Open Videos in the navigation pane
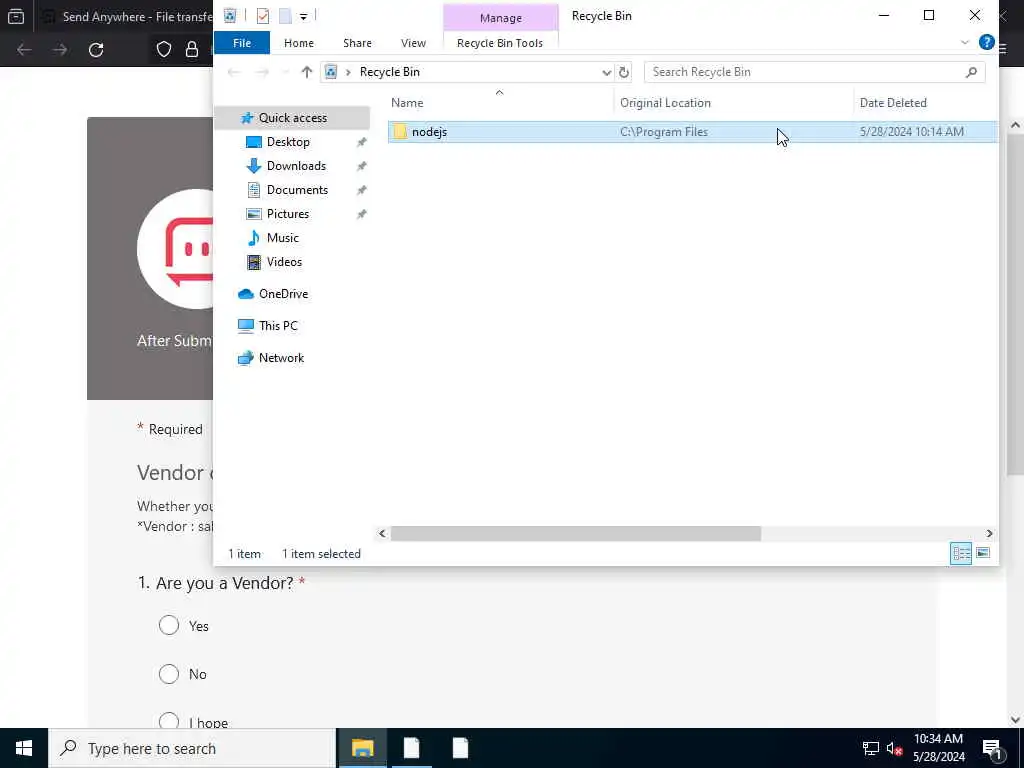The width and height of the screenshot is (1024, 768). point(284,262)
